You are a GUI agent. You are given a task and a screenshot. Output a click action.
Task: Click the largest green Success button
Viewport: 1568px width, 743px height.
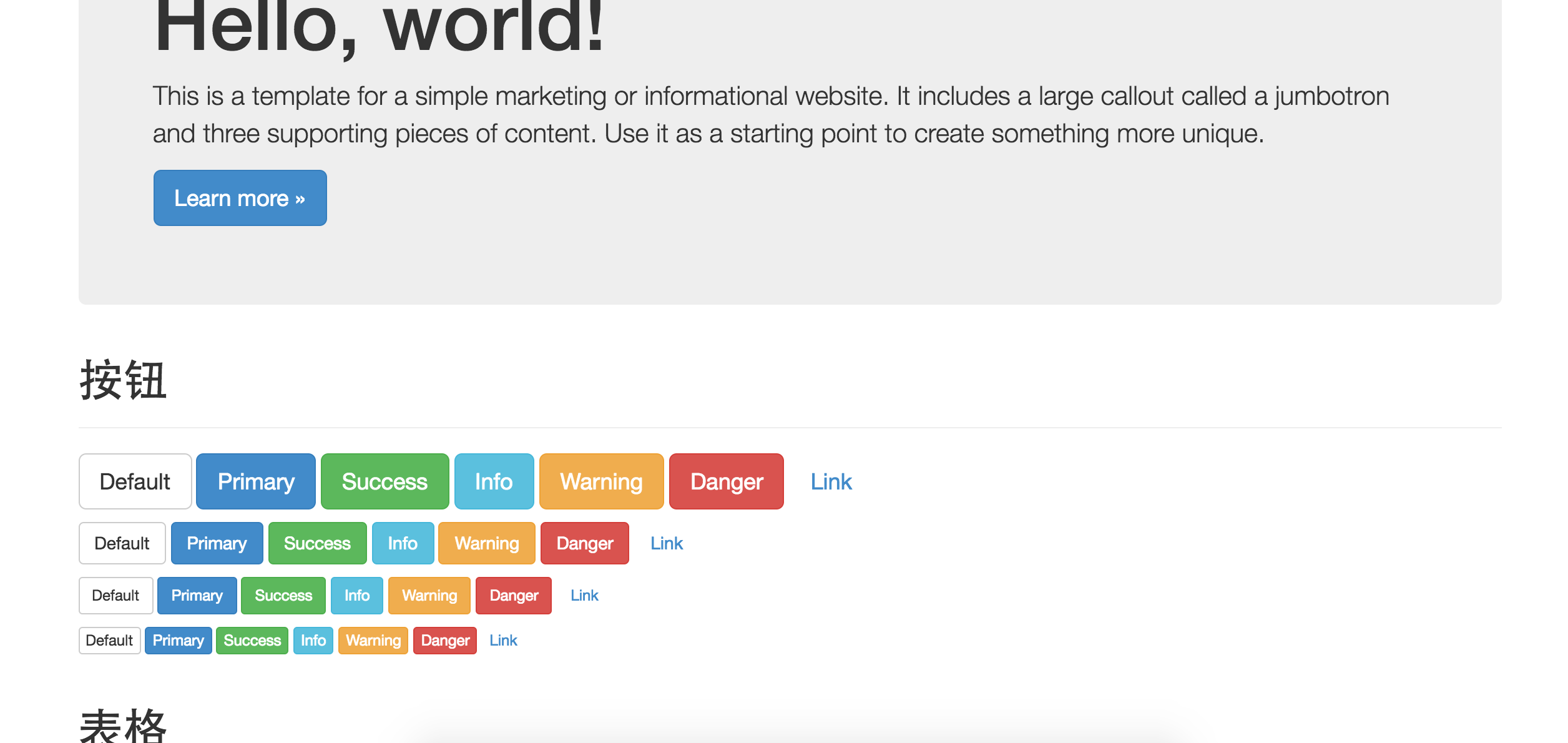click(385, 481)
